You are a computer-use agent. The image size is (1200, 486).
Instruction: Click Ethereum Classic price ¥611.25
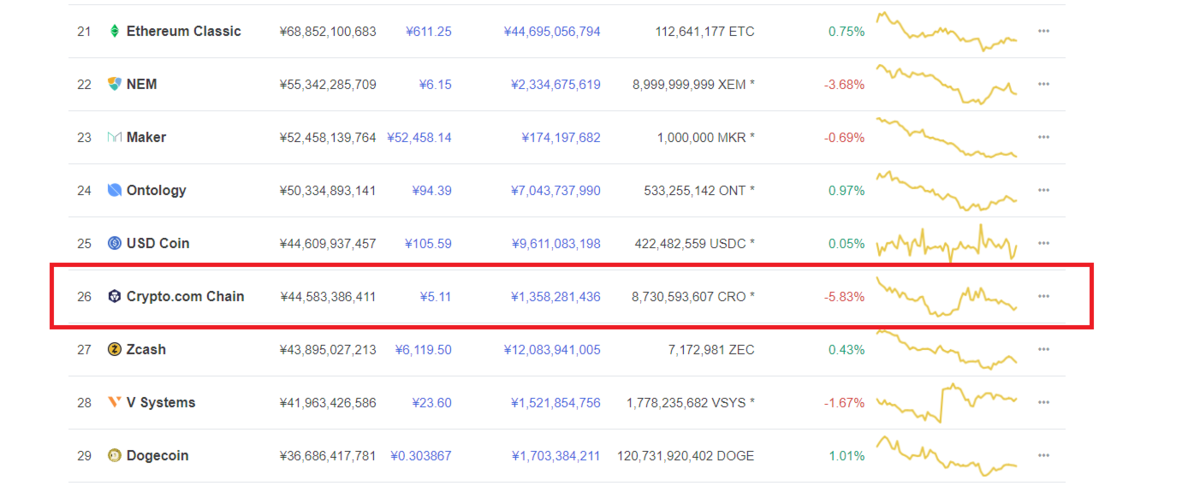(x=428, y=31)
